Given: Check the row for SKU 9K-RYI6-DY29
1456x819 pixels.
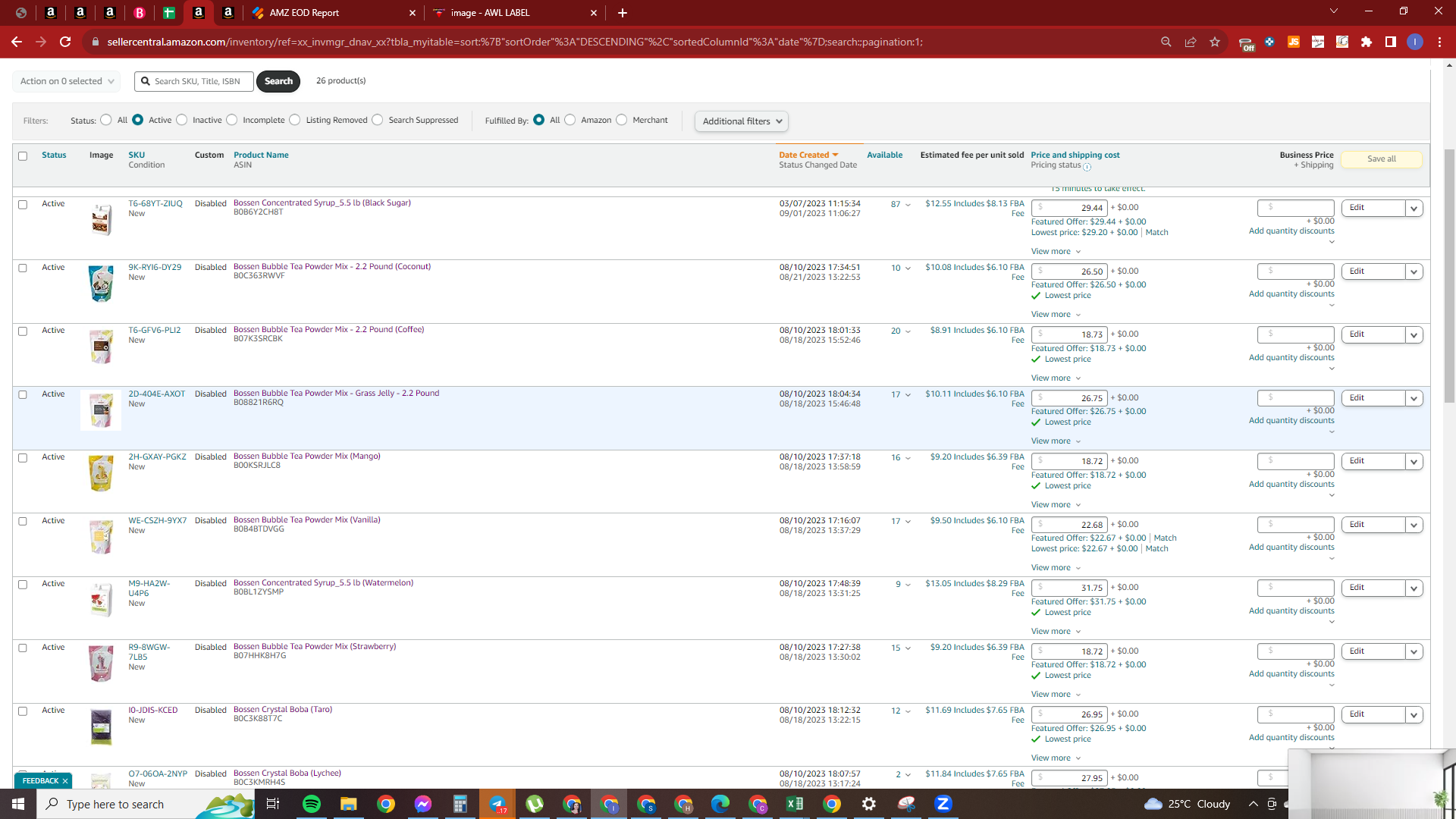Looking at the screenshot, I should (x=23, y=268).
